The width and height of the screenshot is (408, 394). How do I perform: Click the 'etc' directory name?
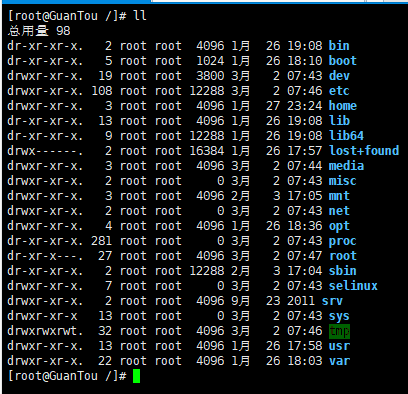pos(339,91)
